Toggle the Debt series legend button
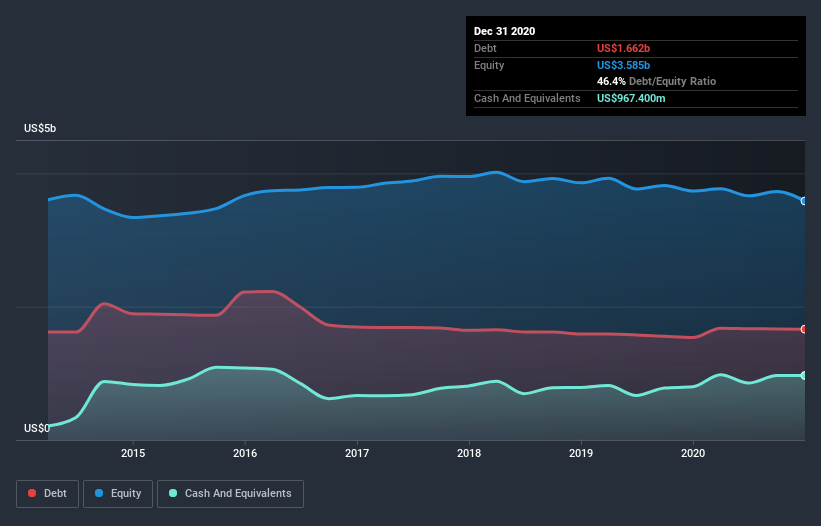 pyautogui.click(x=47, y=494)
